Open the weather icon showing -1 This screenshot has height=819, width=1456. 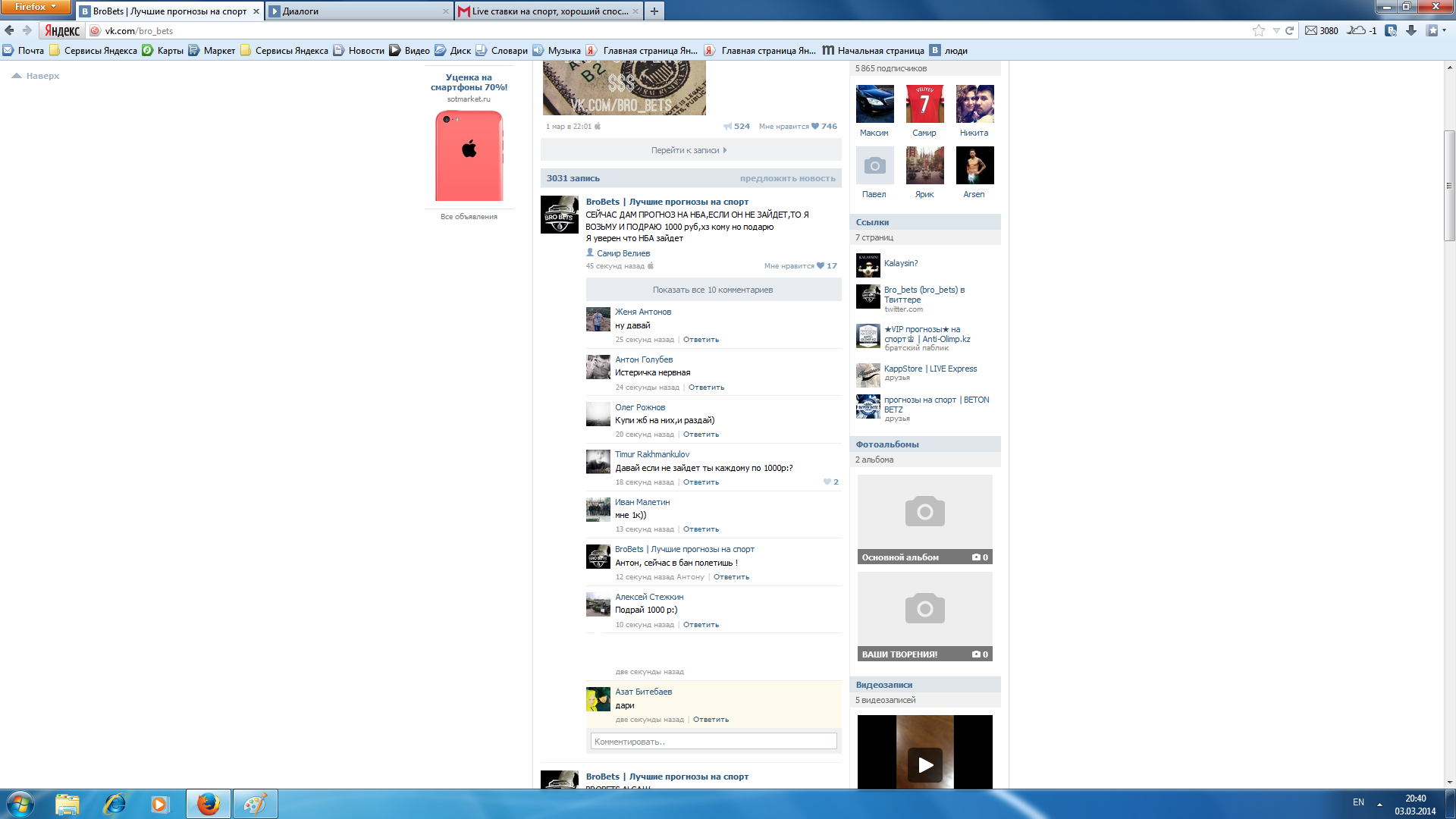pos(1361,30)
